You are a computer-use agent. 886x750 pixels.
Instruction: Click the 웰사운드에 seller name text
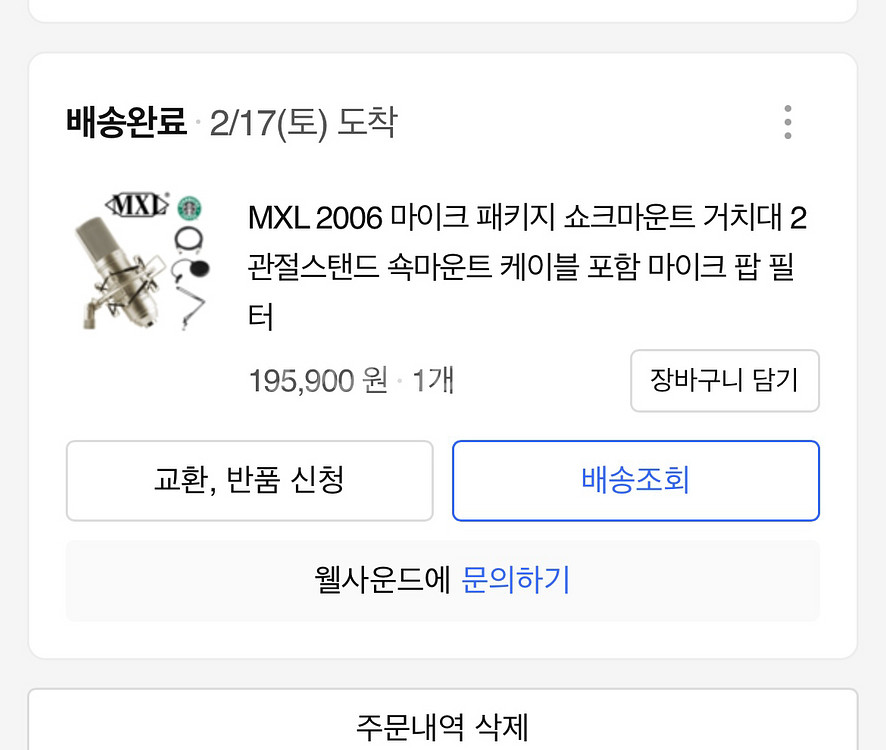click(x=383, y=580)
